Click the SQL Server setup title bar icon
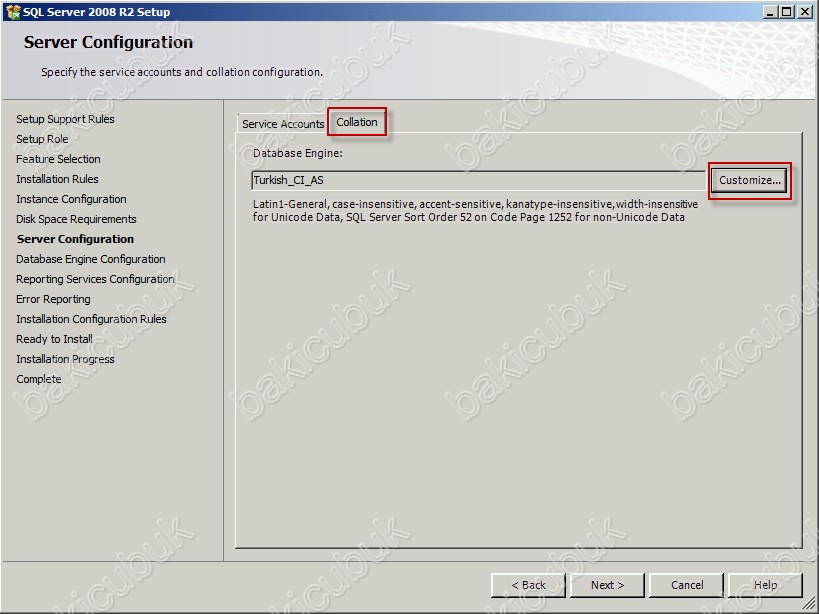The width and height of the screenshot is (819, 614). coord(13,11)
